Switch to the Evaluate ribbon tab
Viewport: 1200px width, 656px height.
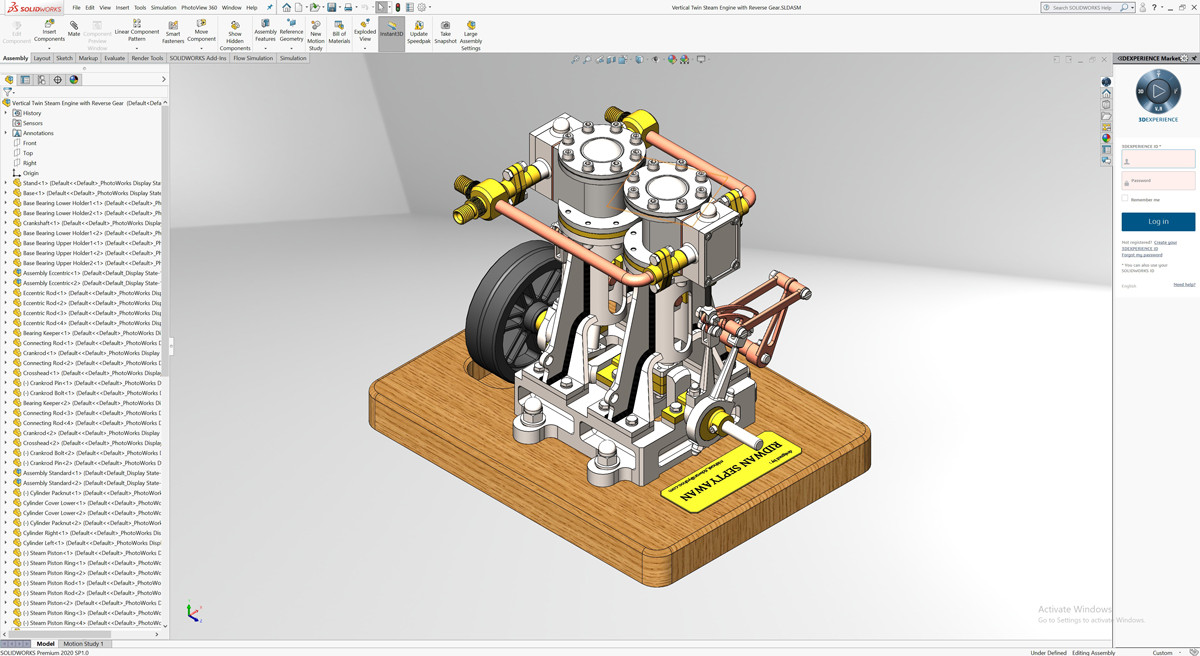[x=114, y=58]
